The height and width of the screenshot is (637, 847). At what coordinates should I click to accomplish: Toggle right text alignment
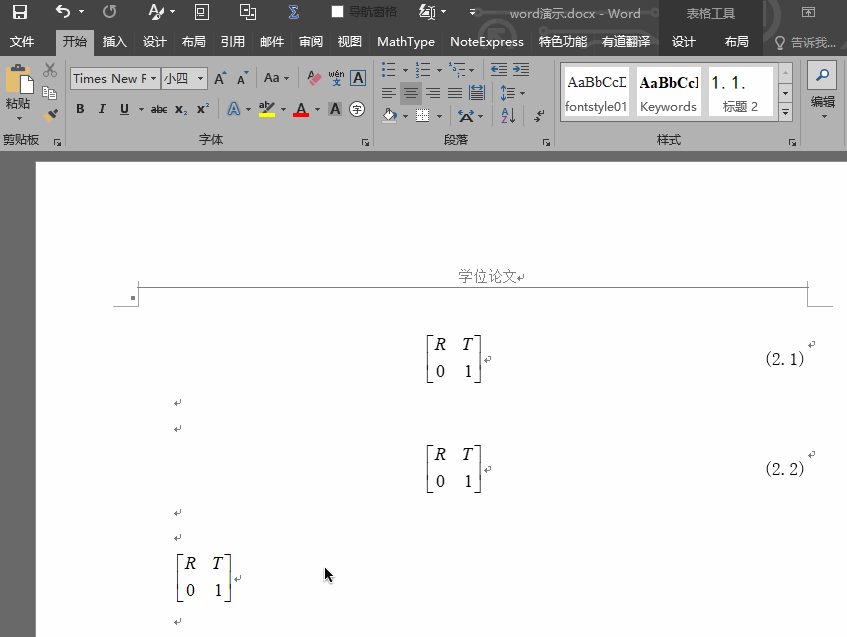pyautogui.click(x=433, y=93)
